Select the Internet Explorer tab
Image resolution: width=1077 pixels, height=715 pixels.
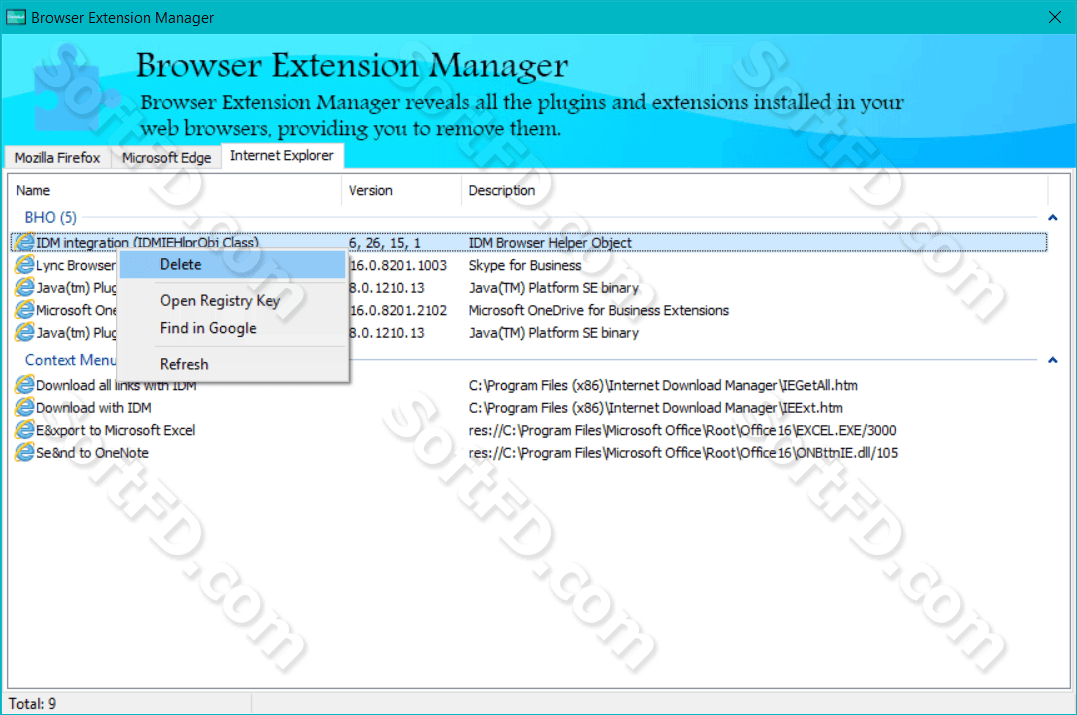click(282, 156)
